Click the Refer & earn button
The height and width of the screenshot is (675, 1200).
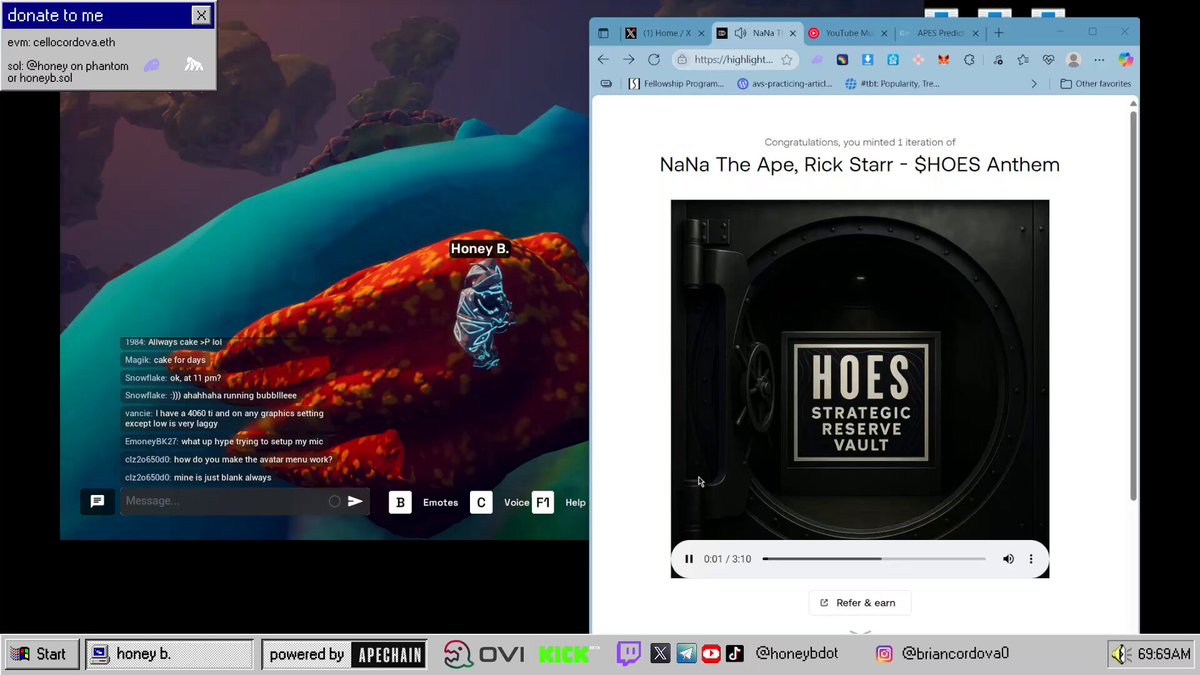pos(860,603)
